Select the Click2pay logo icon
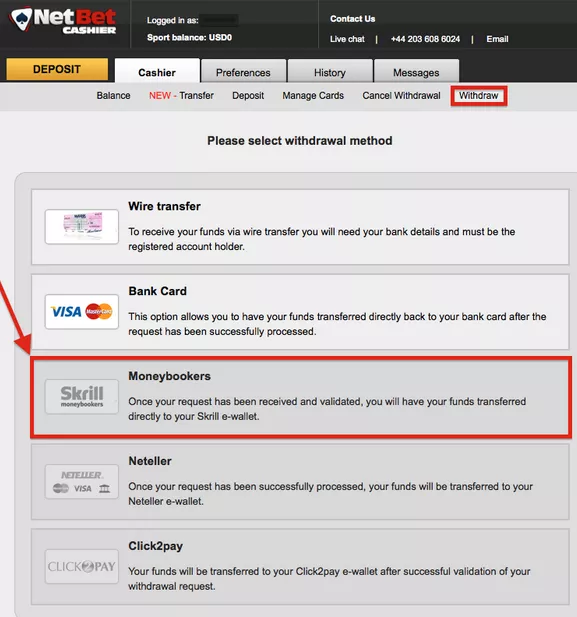577x617 pixels. (x=81, y=567)
